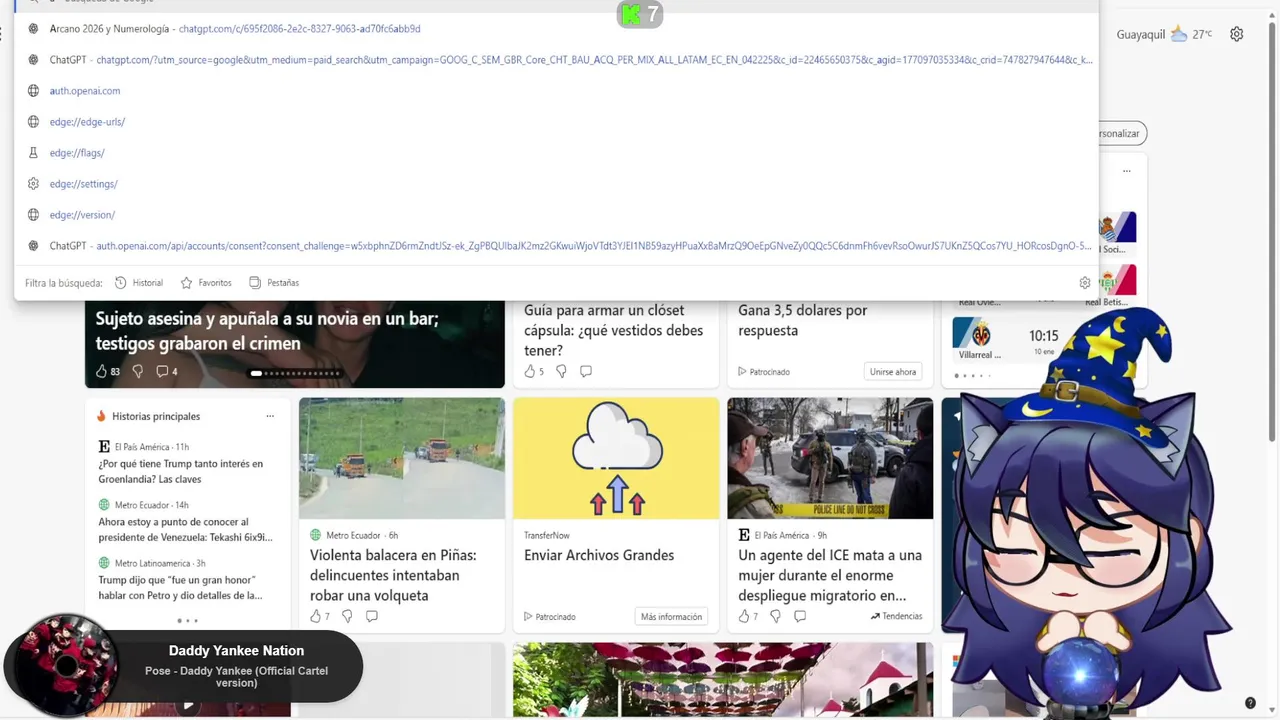Open 'Guía para armar un clóset cápsula' article
This screenshot has height=720, width=1280.
point(613,330)
